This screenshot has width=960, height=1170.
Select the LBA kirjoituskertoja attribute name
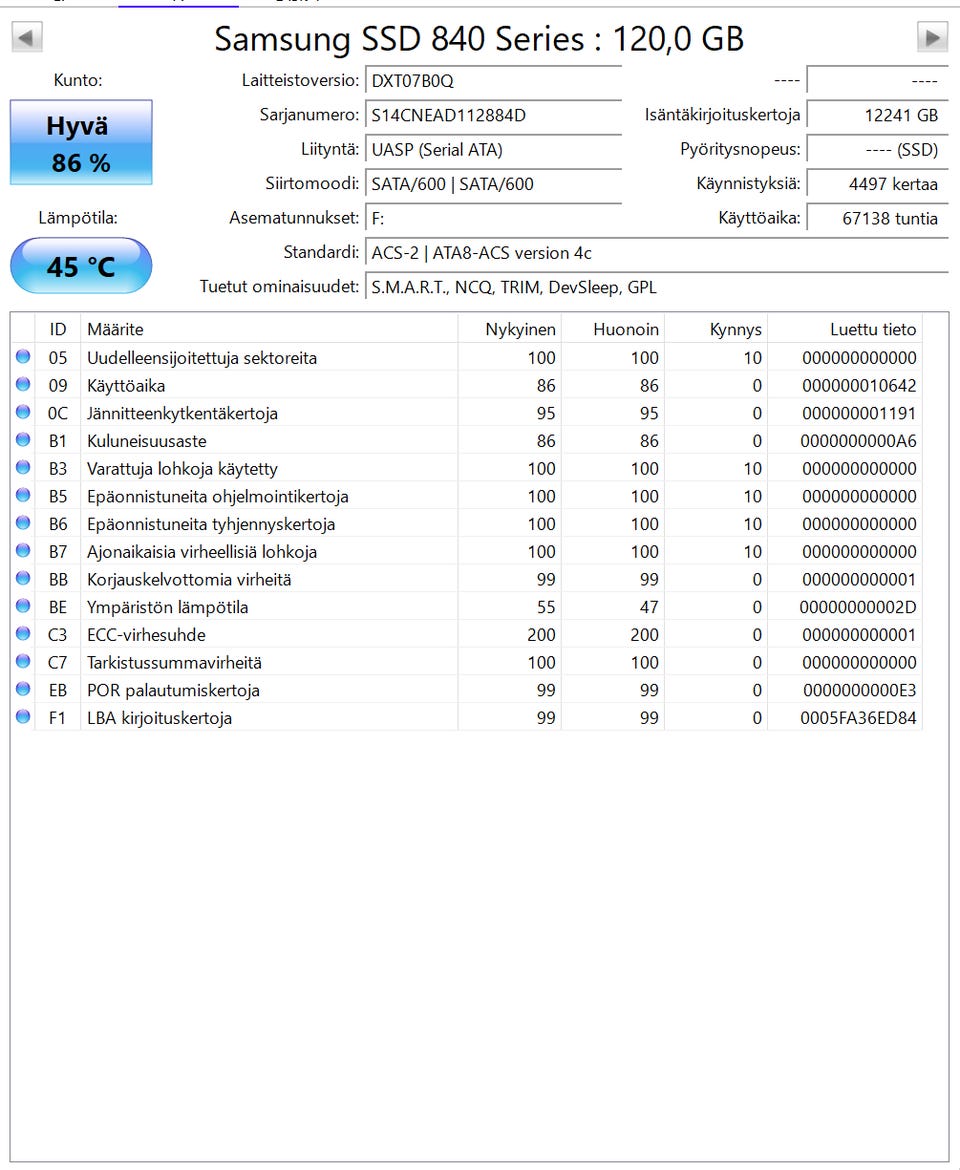[160, 718]
